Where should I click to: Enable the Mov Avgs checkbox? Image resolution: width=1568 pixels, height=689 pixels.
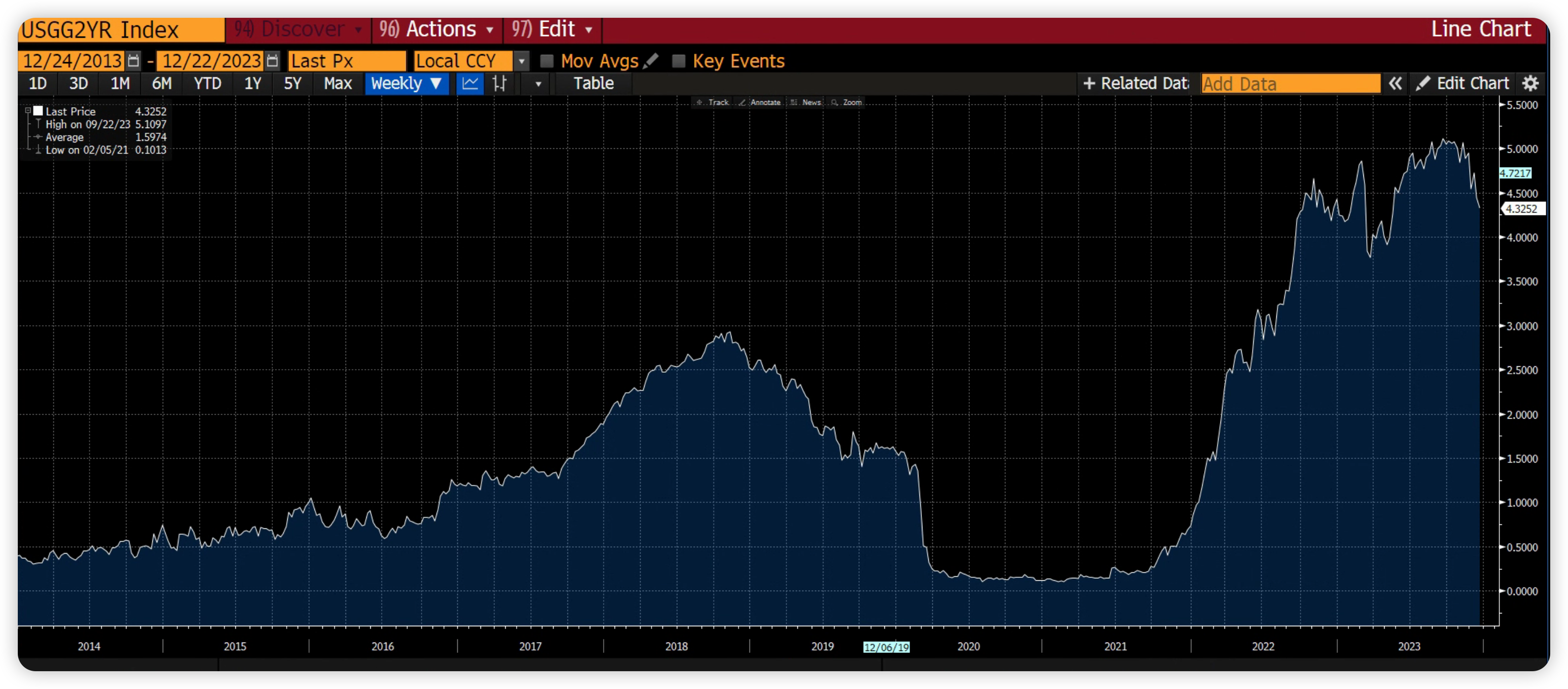tap(547, 61)
